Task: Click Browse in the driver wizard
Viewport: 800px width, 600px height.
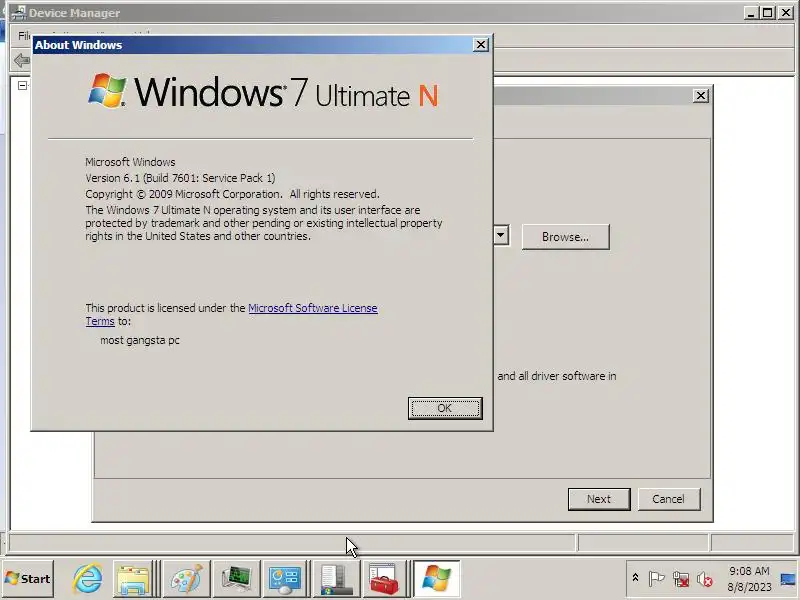Action: coord(565,237)
